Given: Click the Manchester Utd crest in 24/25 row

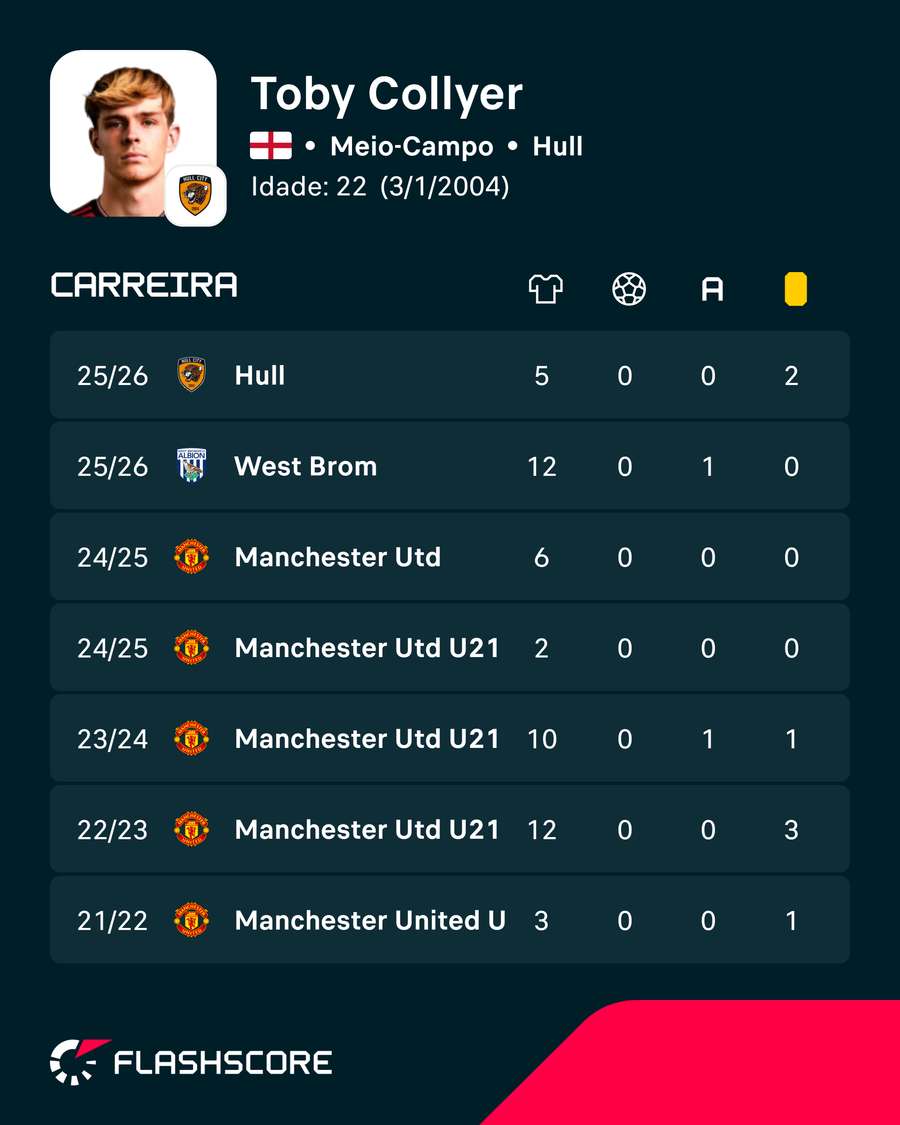Looking at the screenshot, I should tap(192, 557).
